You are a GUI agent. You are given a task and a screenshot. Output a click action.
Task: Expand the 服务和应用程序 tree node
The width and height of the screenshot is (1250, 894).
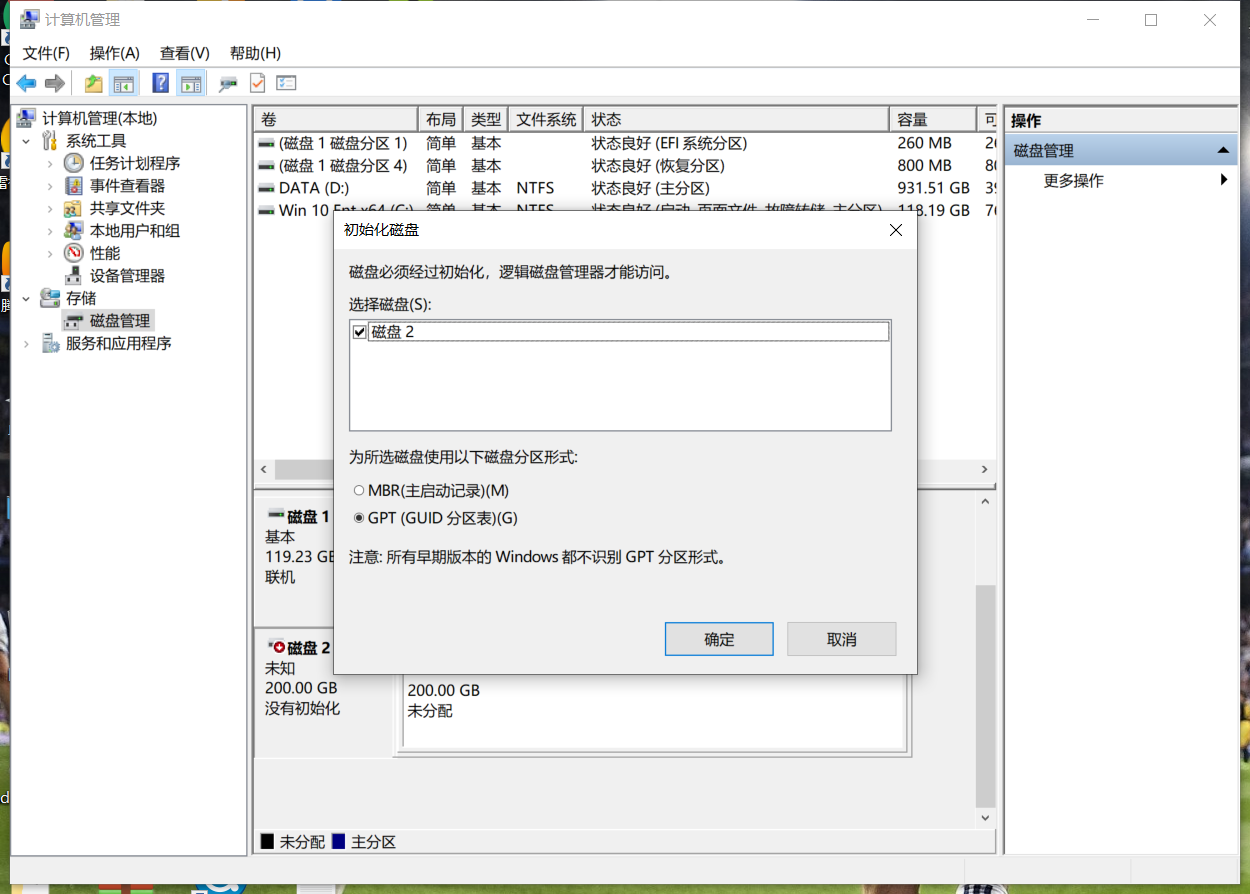27,344
